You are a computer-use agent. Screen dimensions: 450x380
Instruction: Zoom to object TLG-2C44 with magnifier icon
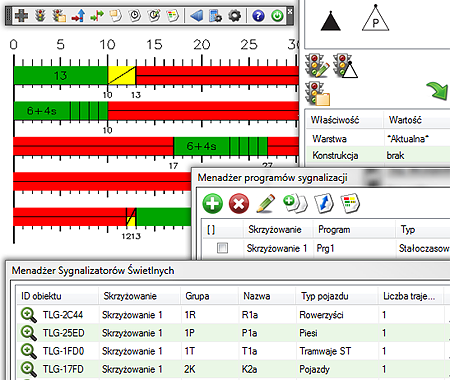[x=29, y=315]
